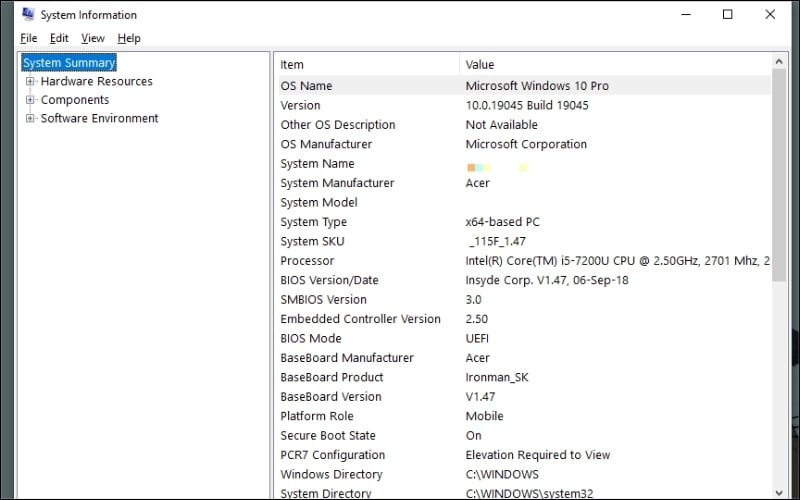Click the Value column header
Screen dimensions: 800x500
[x=615, y=65]
